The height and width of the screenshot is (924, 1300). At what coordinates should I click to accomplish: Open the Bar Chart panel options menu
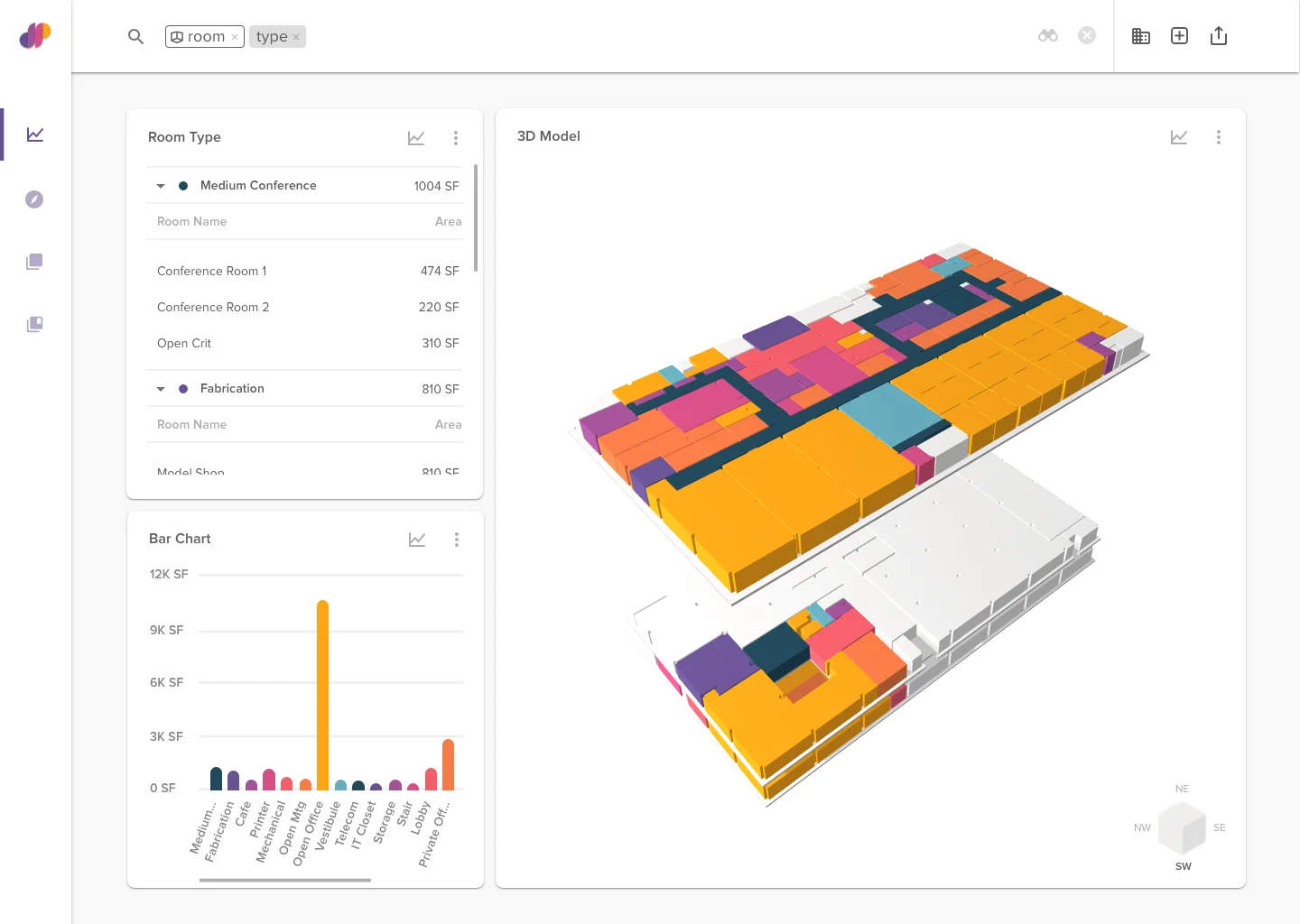point(457,540)
